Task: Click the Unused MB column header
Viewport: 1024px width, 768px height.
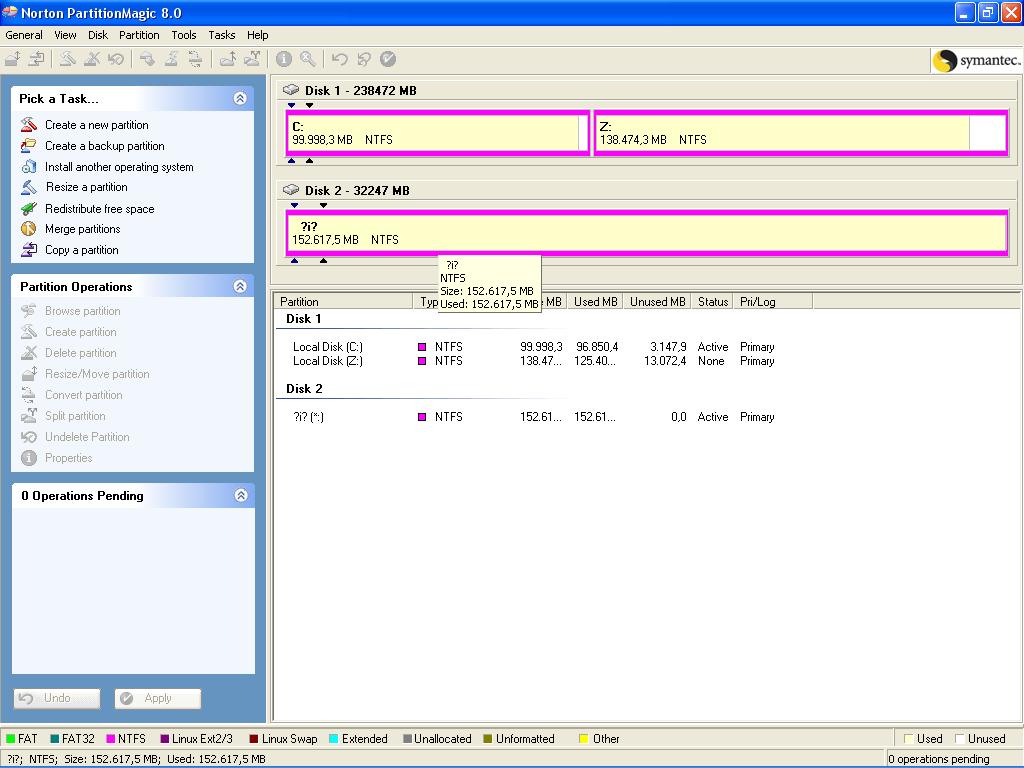Action: [658, 302]
